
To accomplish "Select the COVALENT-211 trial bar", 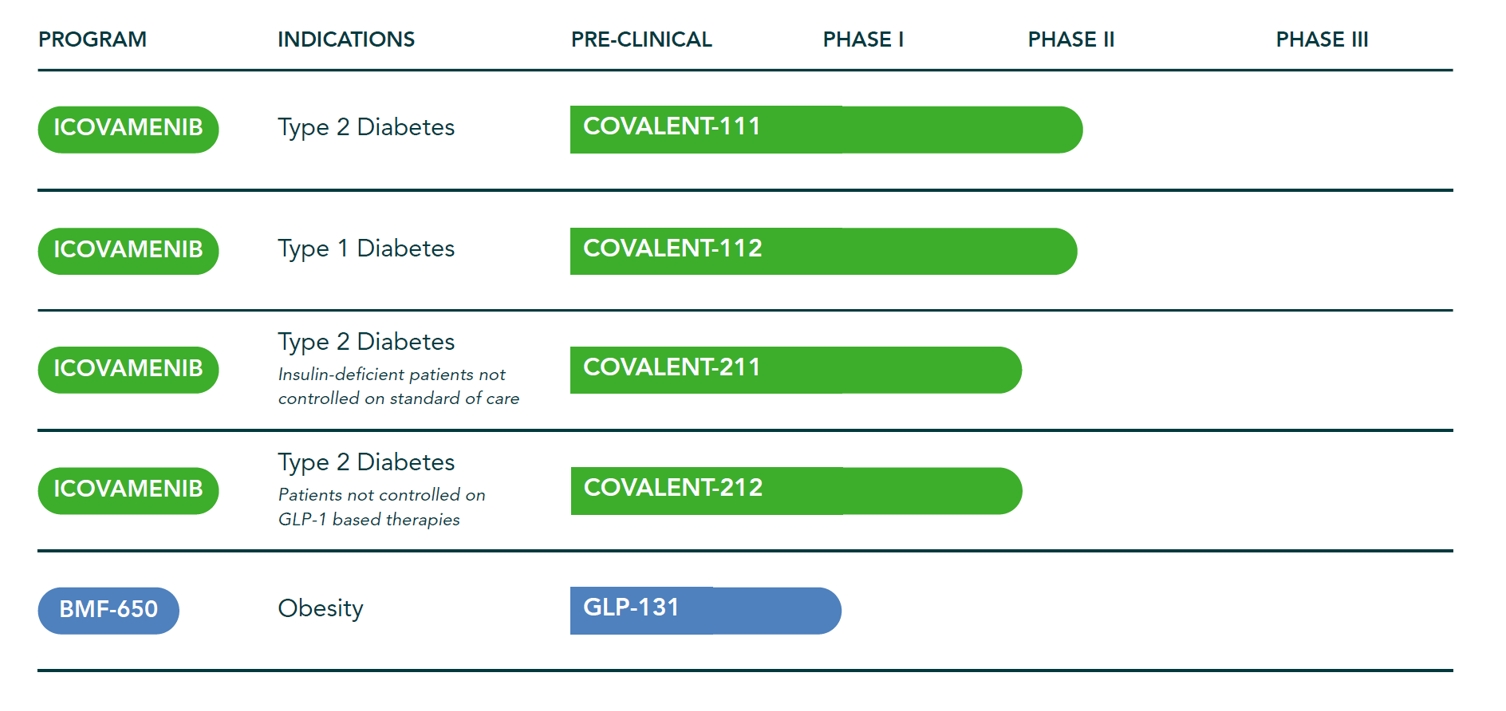I will [795, 369].
